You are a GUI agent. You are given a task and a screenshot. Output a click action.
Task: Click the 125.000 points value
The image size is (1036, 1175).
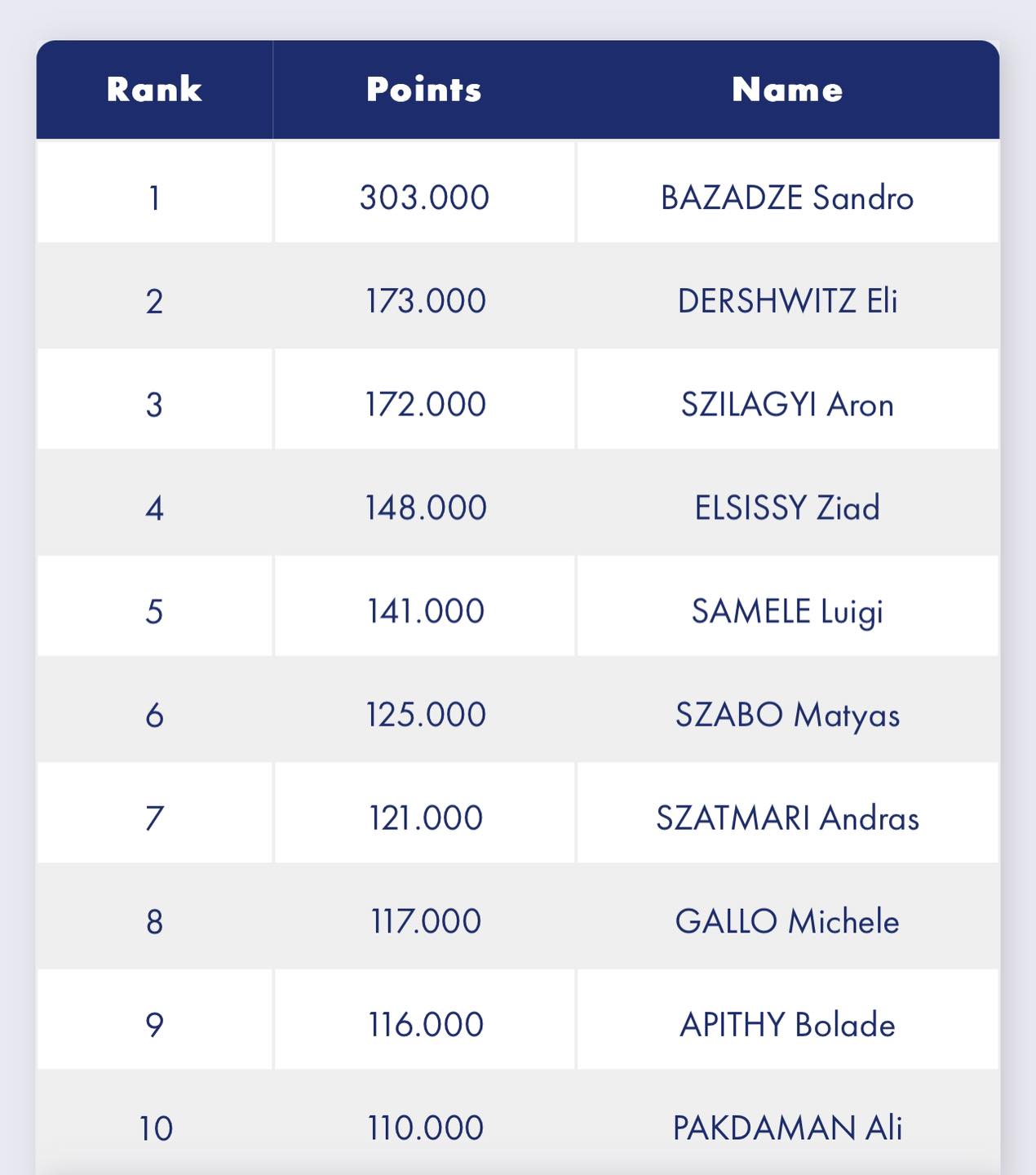(x=424, y=715)
